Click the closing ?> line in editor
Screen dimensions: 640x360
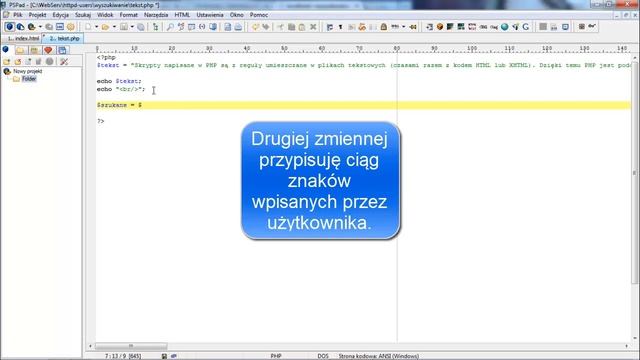[x=100, y=121]
